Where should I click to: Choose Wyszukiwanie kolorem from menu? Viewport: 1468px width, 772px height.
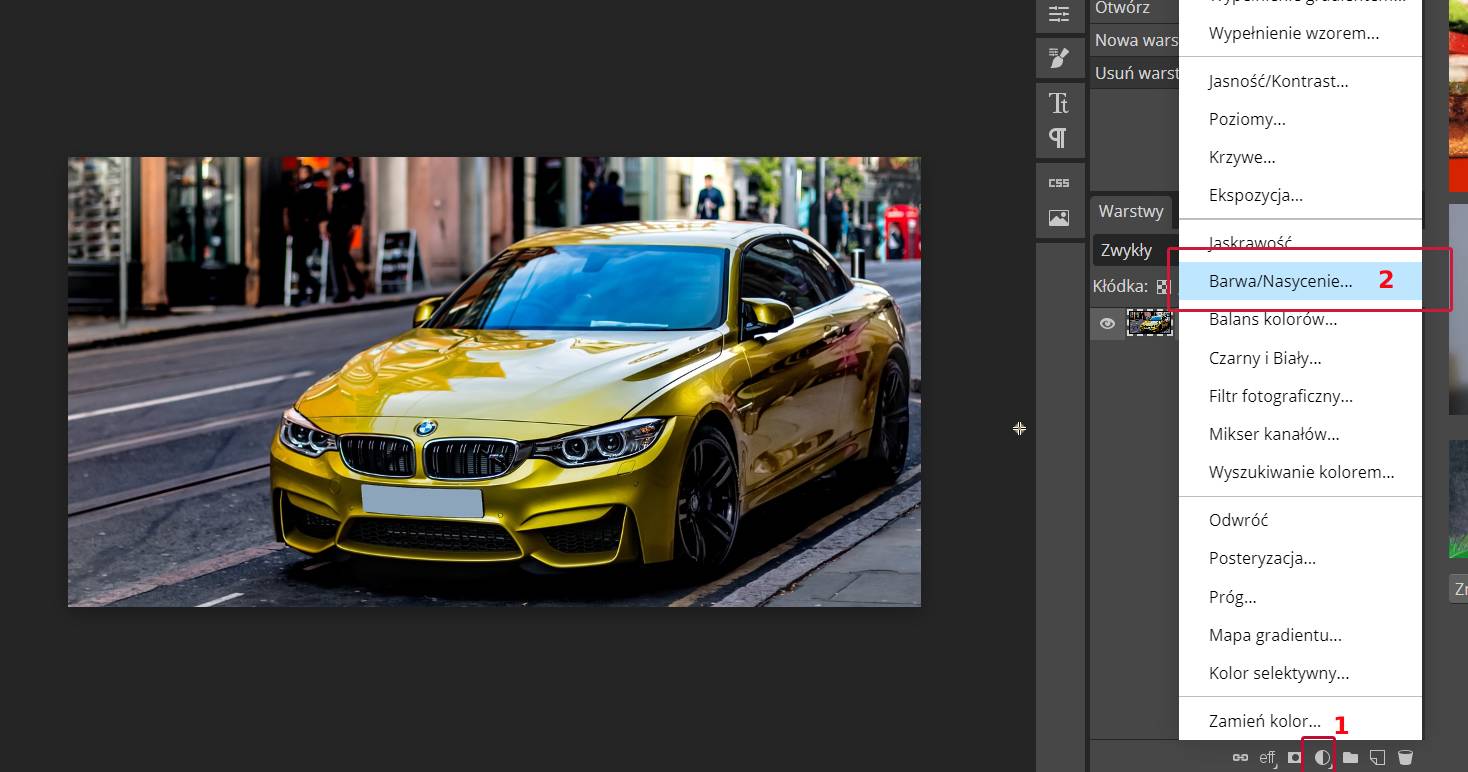(1300, 472)
